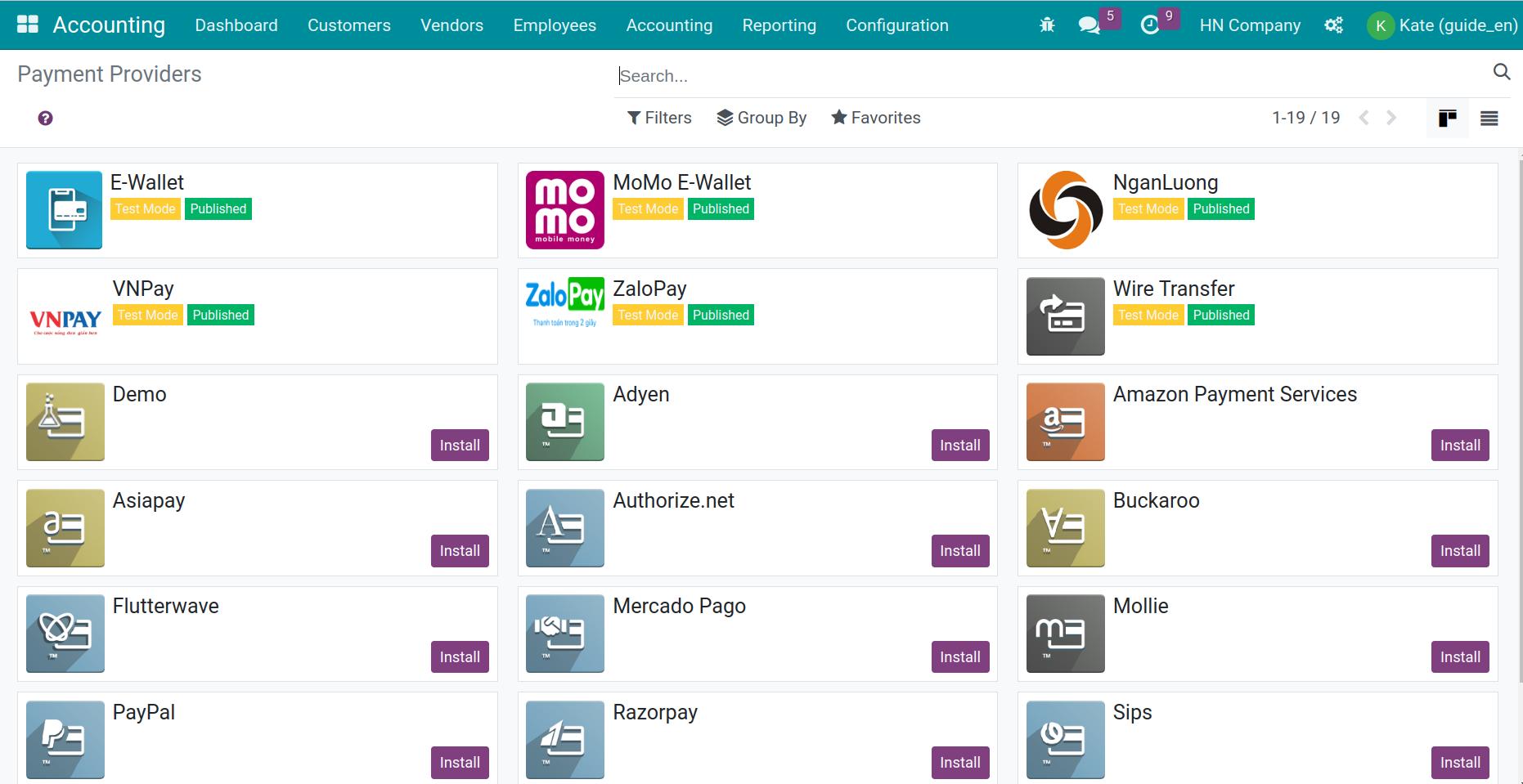Click the Asiapay provider icon
Image resolution: width=1523 pixels, height=784 pixels.
pos(65,528)
